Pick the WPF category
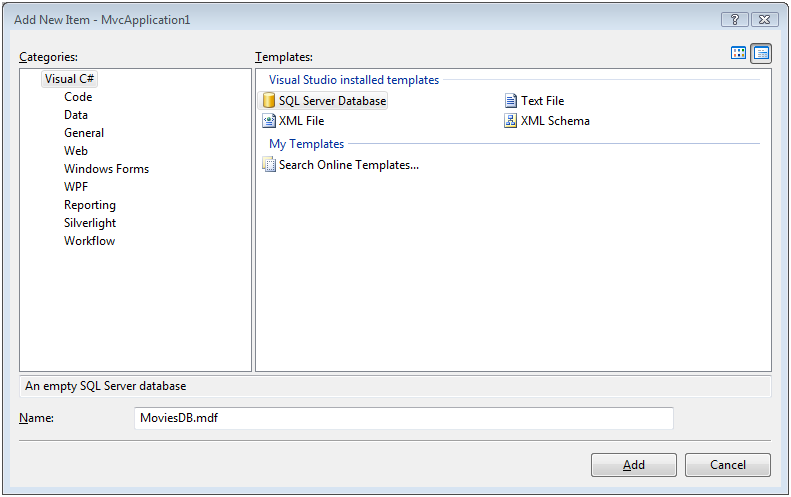The height and width of the screenshot is (497, 791). 76,187
